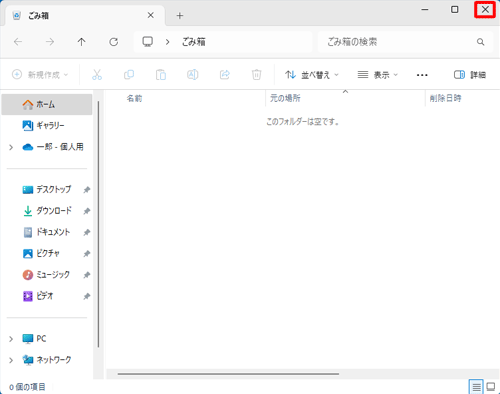Click the Delete trash can icon
The image size is (500, 394).
(x=256, y=75)
